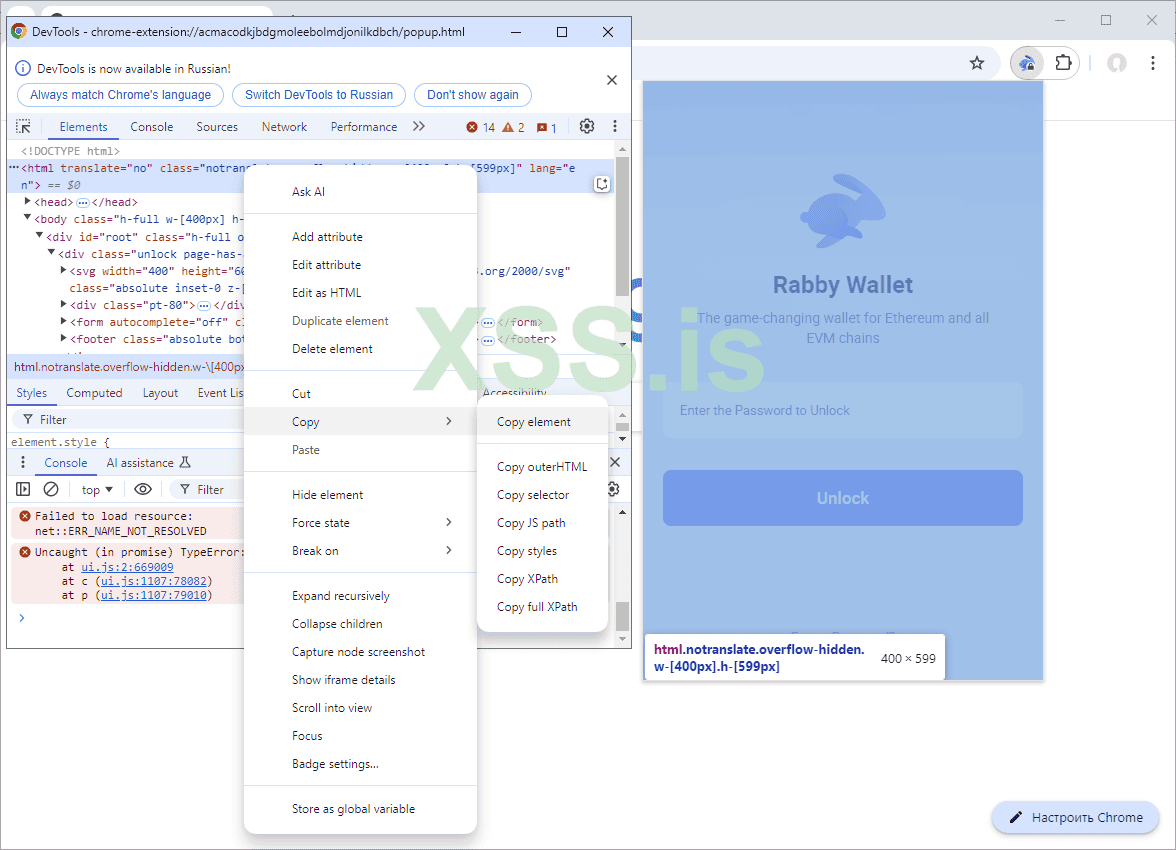Expand the div.pt-80 node
This screenshot has width=1176, height=850.
click(x=63, y=305)
